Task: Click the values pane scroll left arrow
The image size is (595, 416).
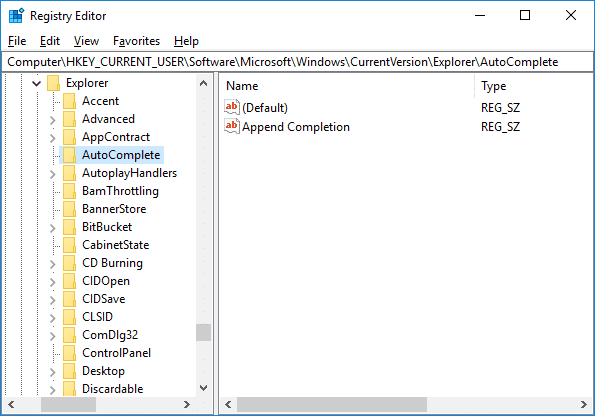Action: [228, 405]
